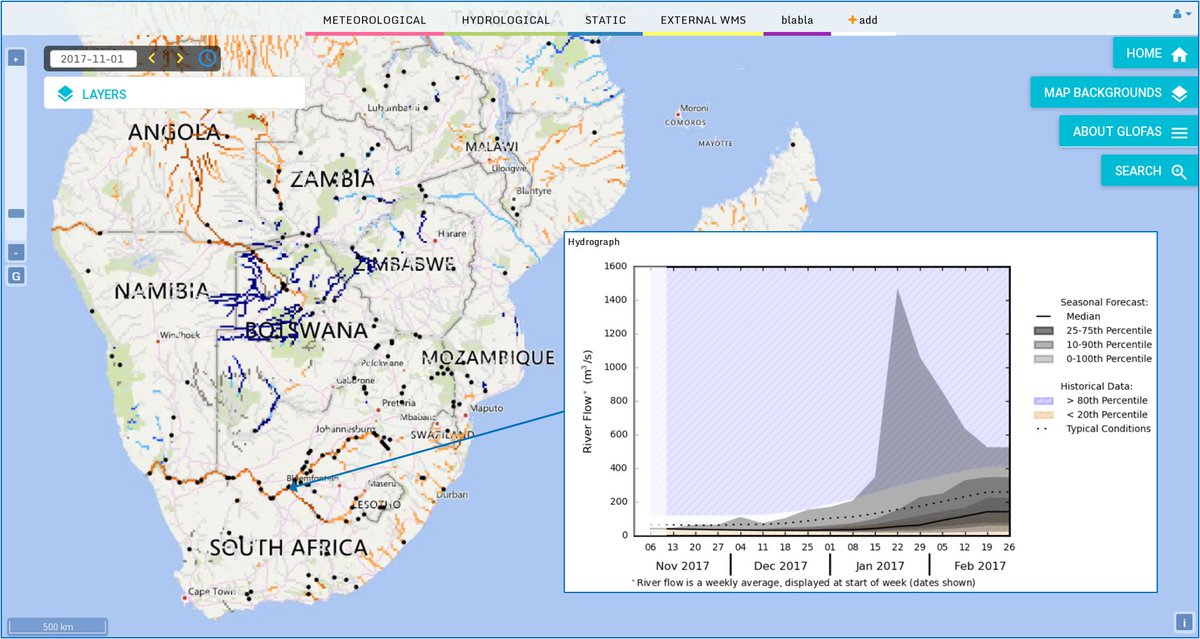Click the date field showing 2017-11-01

[93, 58]
